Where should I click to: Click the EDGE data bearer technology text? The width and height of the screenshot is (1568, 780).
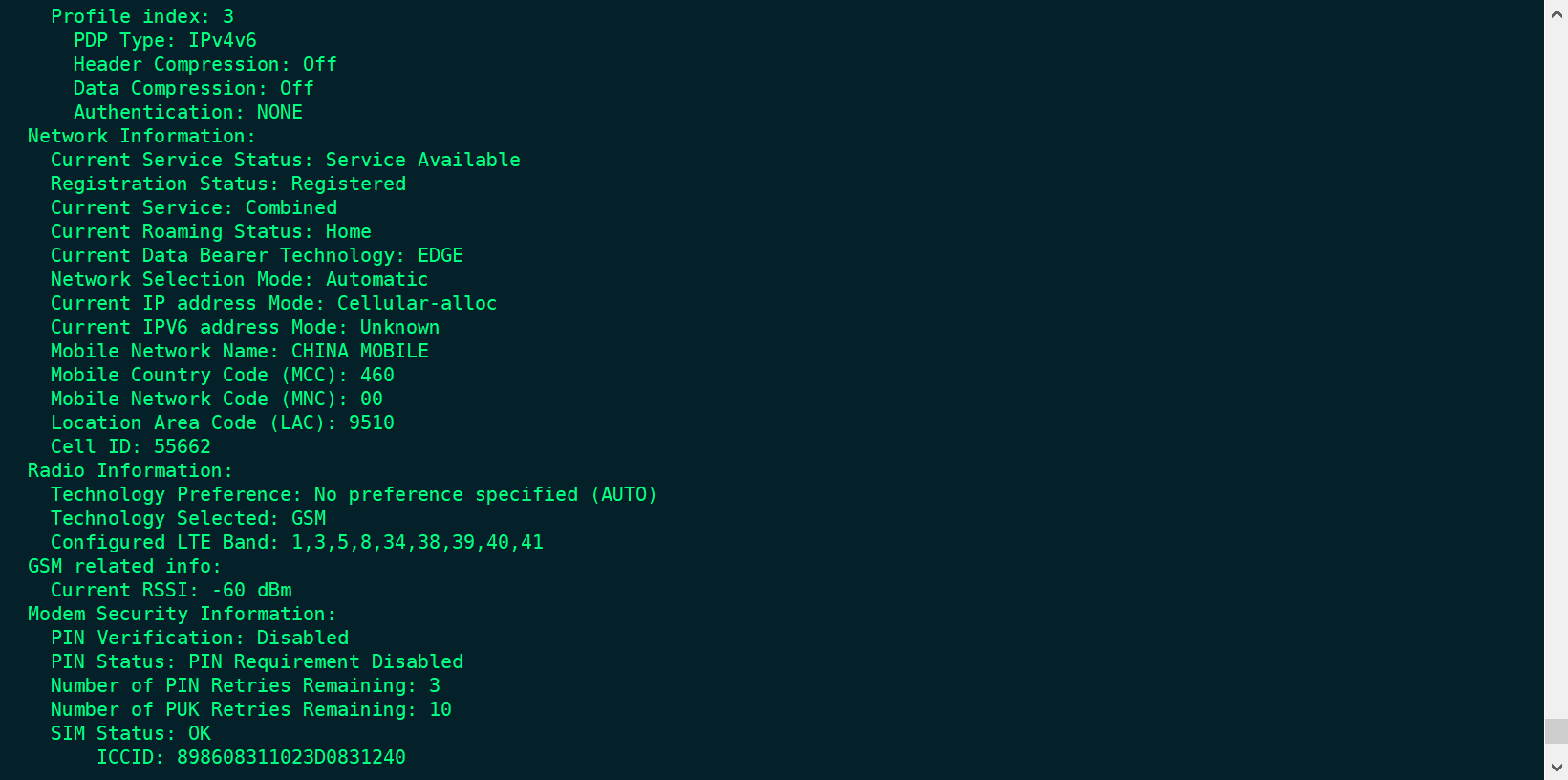(440, 255)
